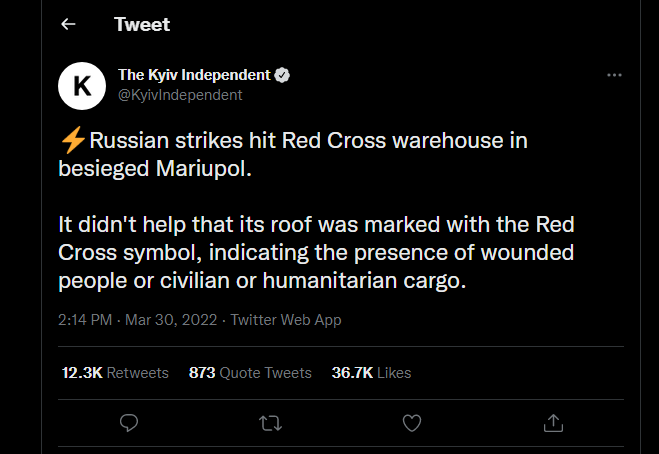Screen dimensions: 659x454
Task: View the 12.3K Retweets list
Action: (115, 373)
